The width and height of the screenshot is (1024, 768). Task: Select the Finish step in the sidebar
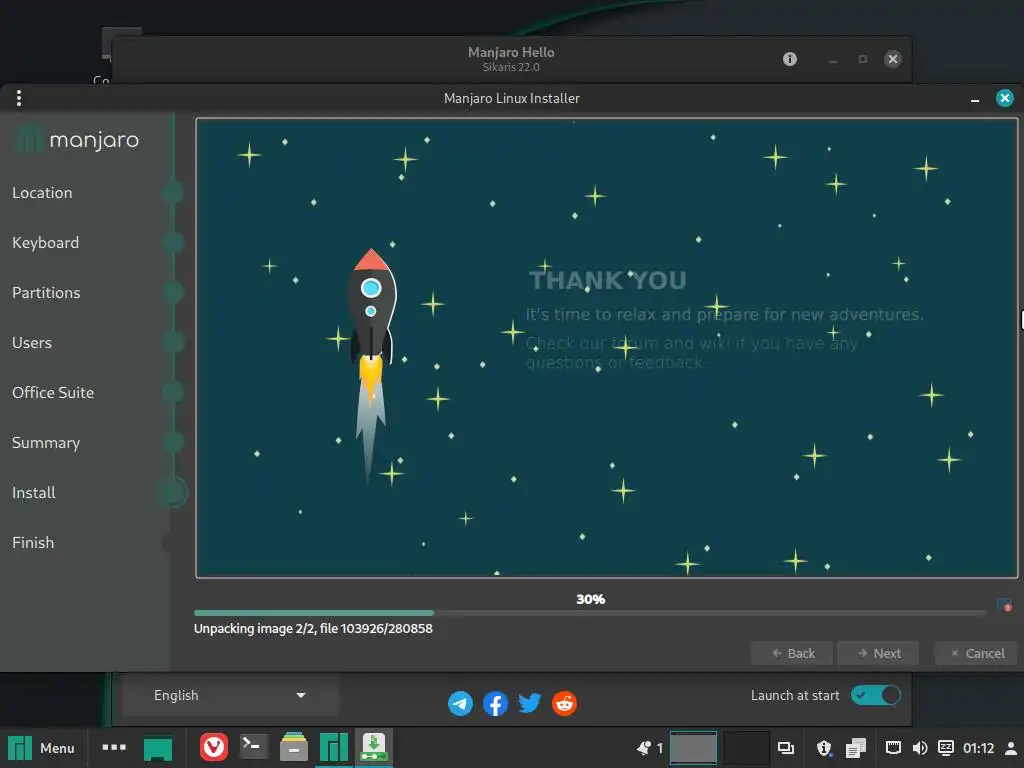pos(33,543)
